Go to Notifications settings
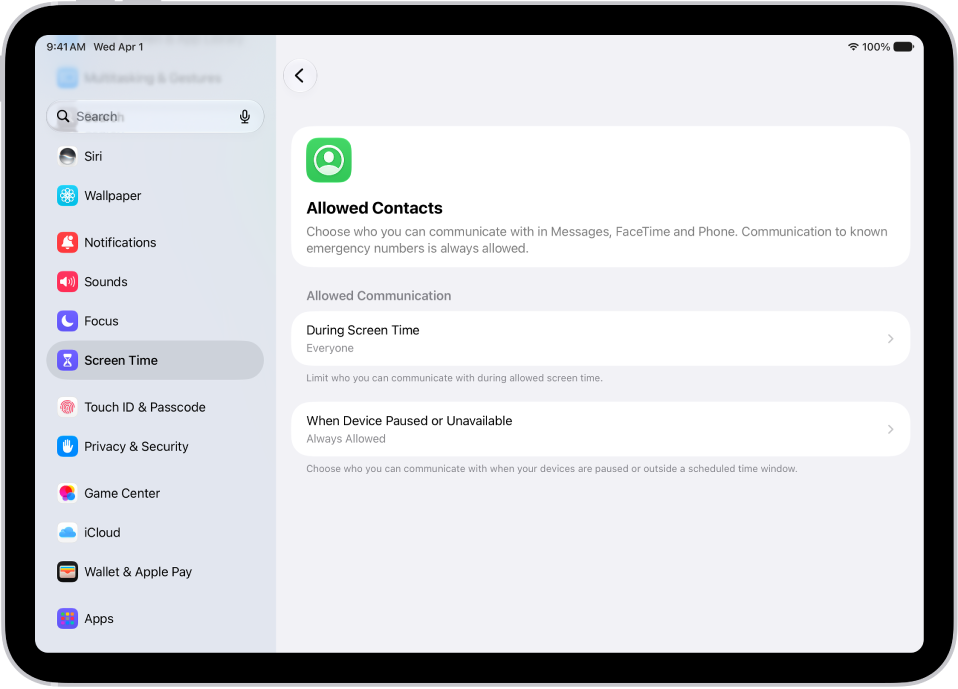The height and width of the screenshot is (689, 958). tap(155, 242)
